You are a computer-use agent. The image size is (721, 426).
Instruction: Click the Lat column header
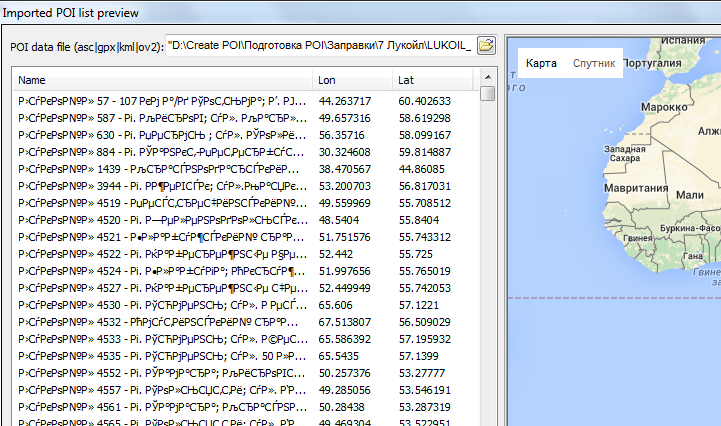coord(432,79)
